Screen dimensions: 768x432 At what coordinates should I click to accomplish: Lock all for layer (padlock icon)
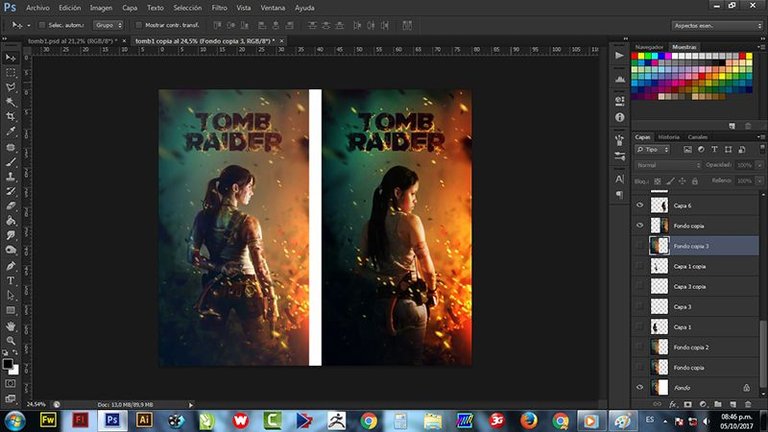695,181
